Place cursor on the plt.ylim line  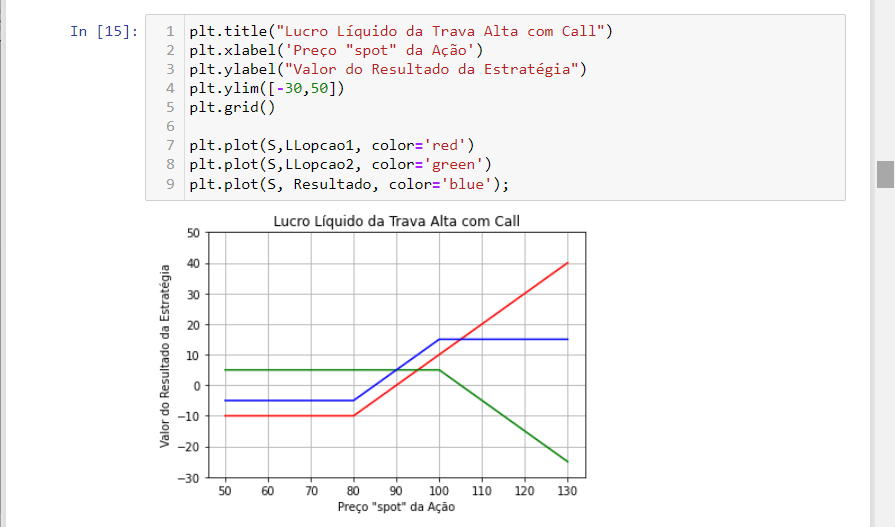coord(267,88)
